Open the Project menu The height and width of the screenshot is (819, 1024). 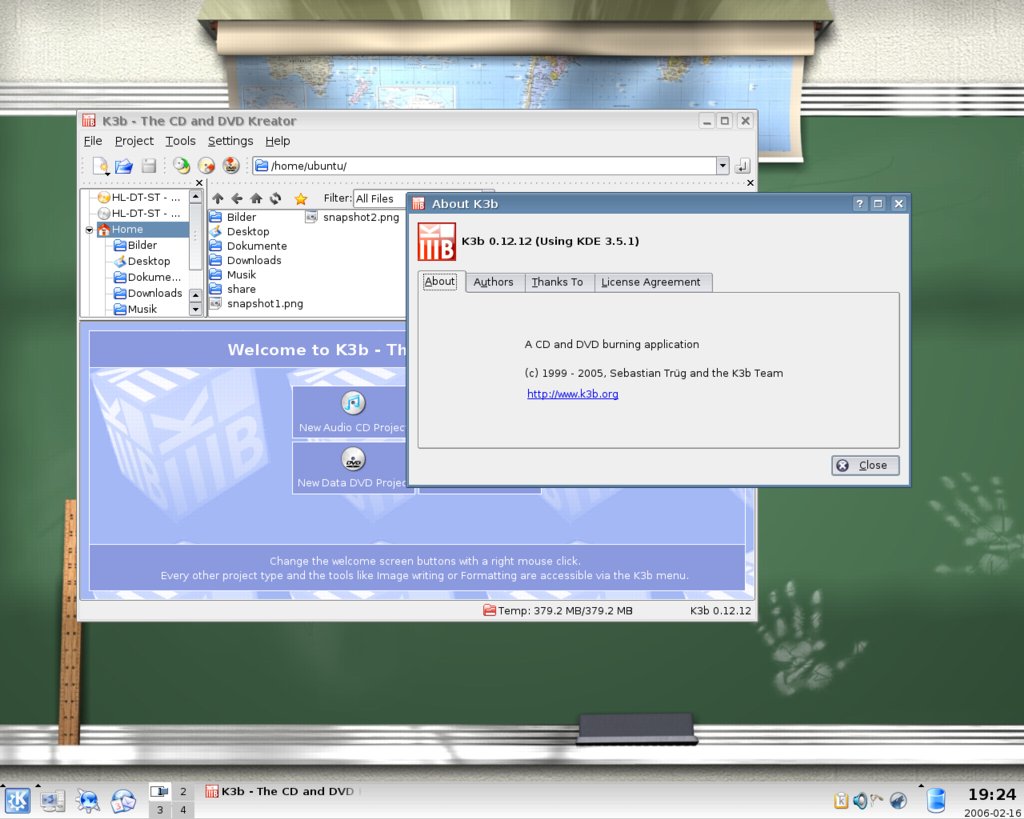point(134,141)
